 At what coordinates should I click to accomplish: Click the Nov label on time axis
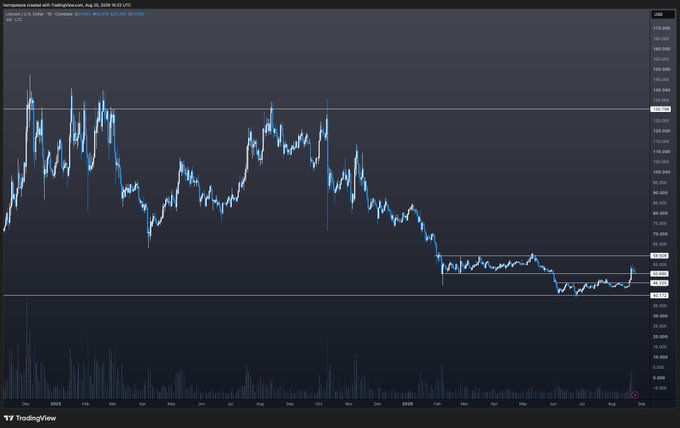[348, 404]
